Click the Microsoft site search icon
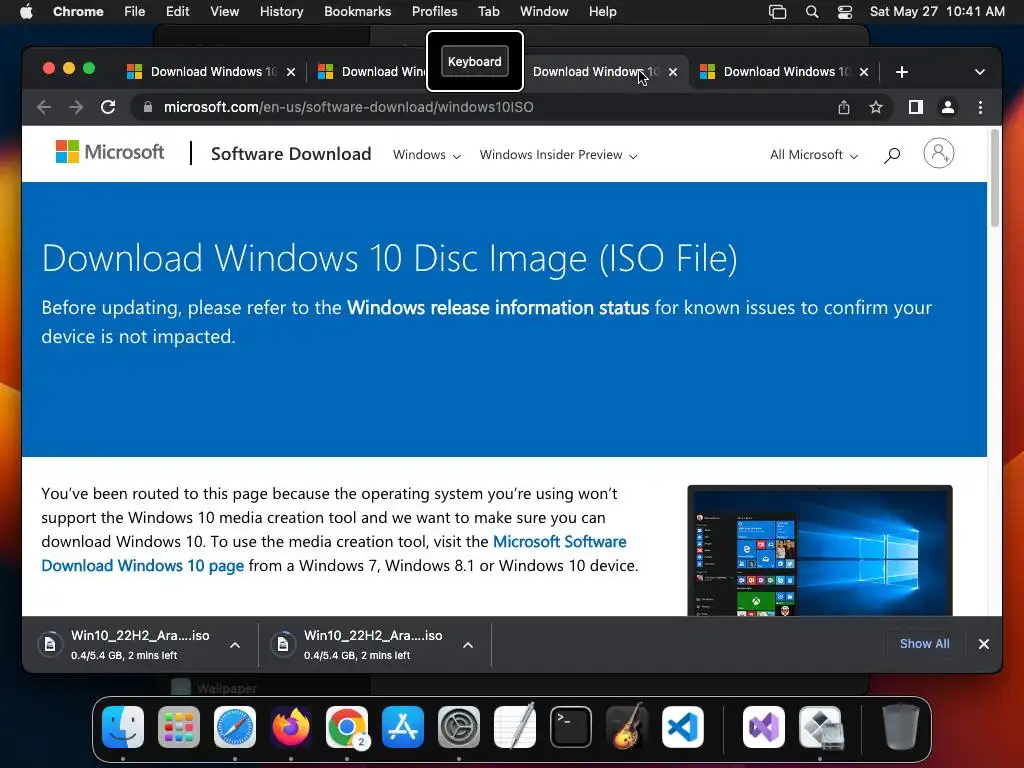The height and width of the screenshot is (768, 1024). (x=892, y=155)
